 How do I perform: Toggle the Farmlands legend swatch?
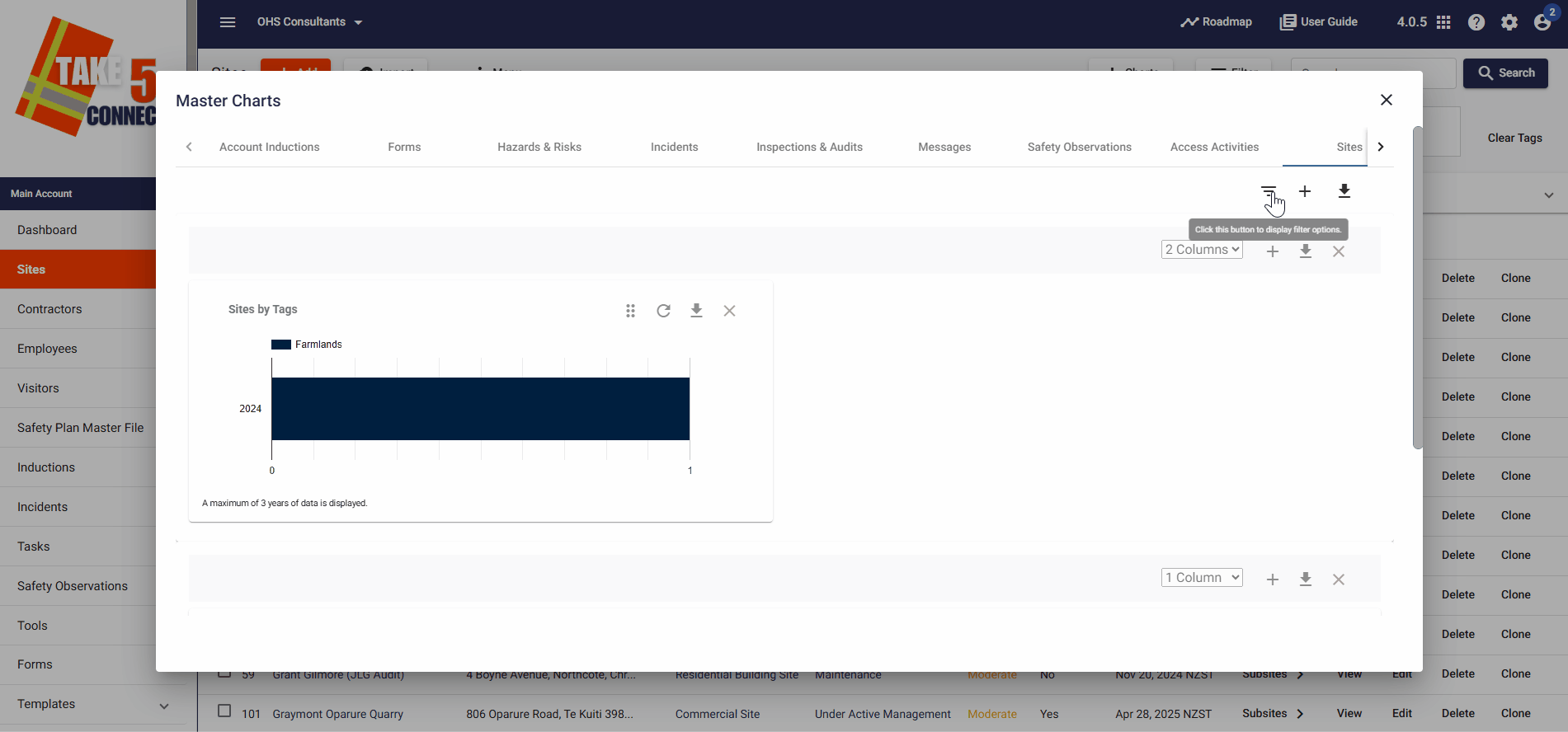(x=281, y=345)
